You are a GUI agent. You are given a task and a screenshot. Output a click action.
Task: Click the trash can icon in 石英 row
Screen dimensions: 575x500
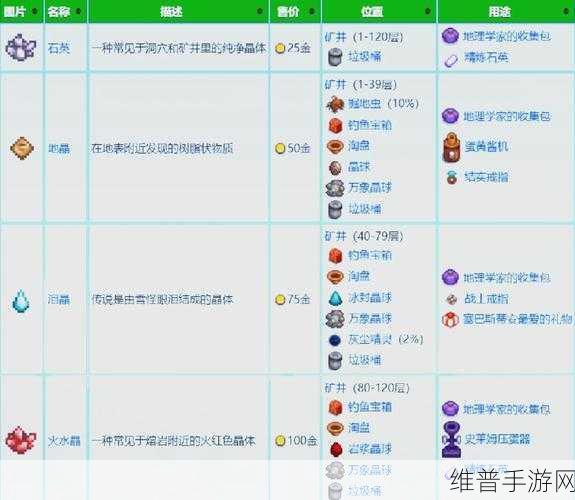[x=335, y=57]
